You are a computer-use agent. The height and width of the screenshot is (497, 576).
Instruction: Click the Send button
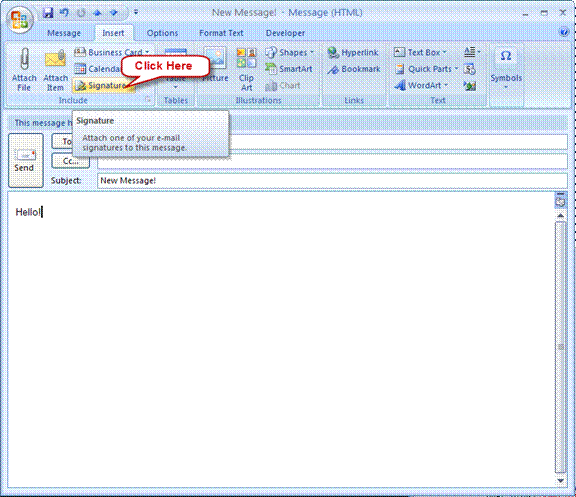pyautogui.click(x=26, y=161)
